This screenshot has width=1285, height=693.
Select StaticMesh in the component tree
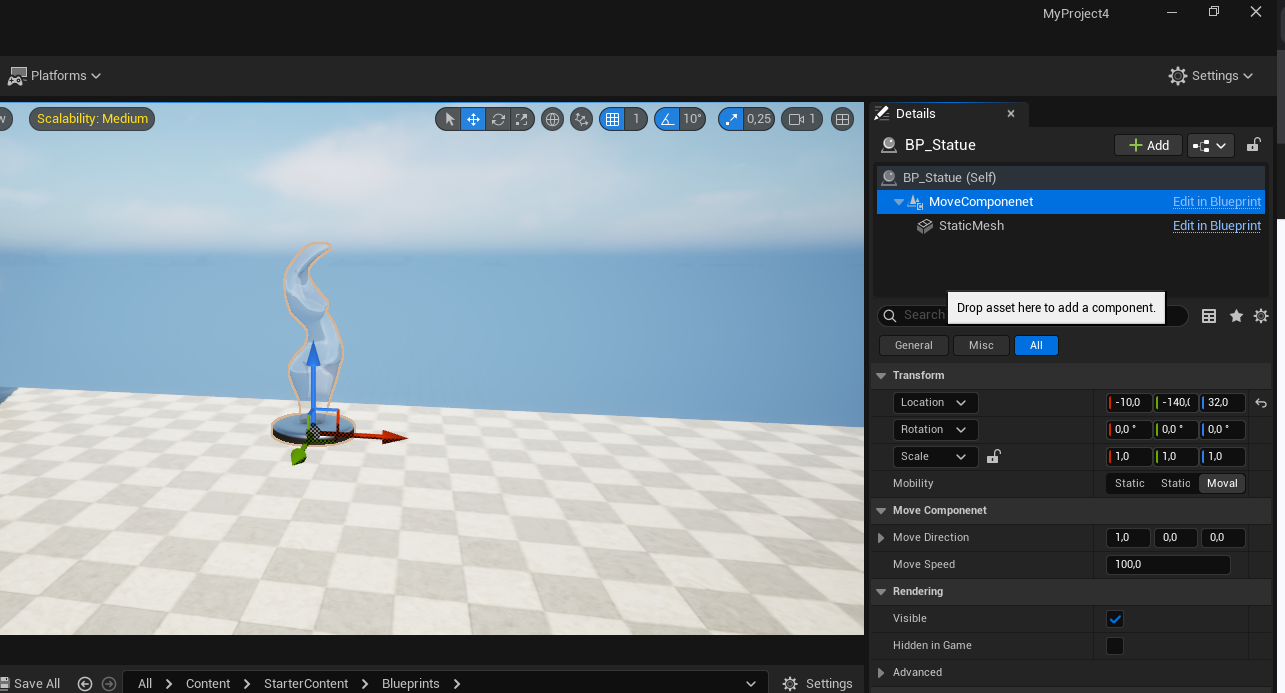970,226
